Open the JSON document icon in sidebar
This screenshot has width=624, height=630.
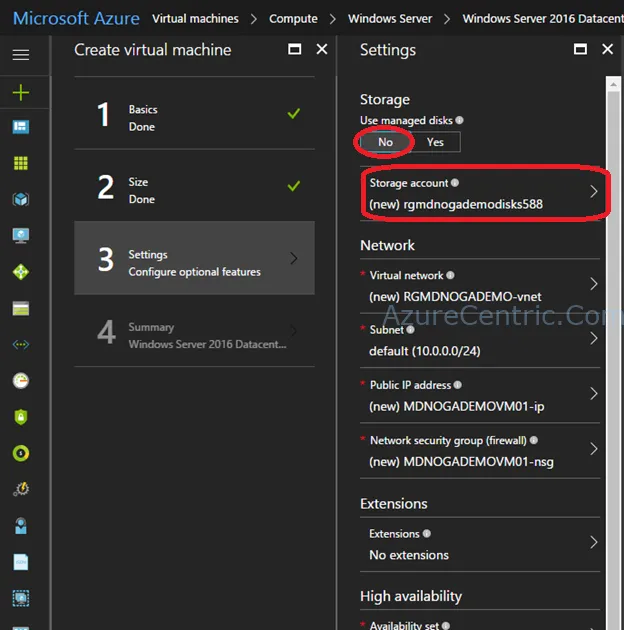click(21, 562)
